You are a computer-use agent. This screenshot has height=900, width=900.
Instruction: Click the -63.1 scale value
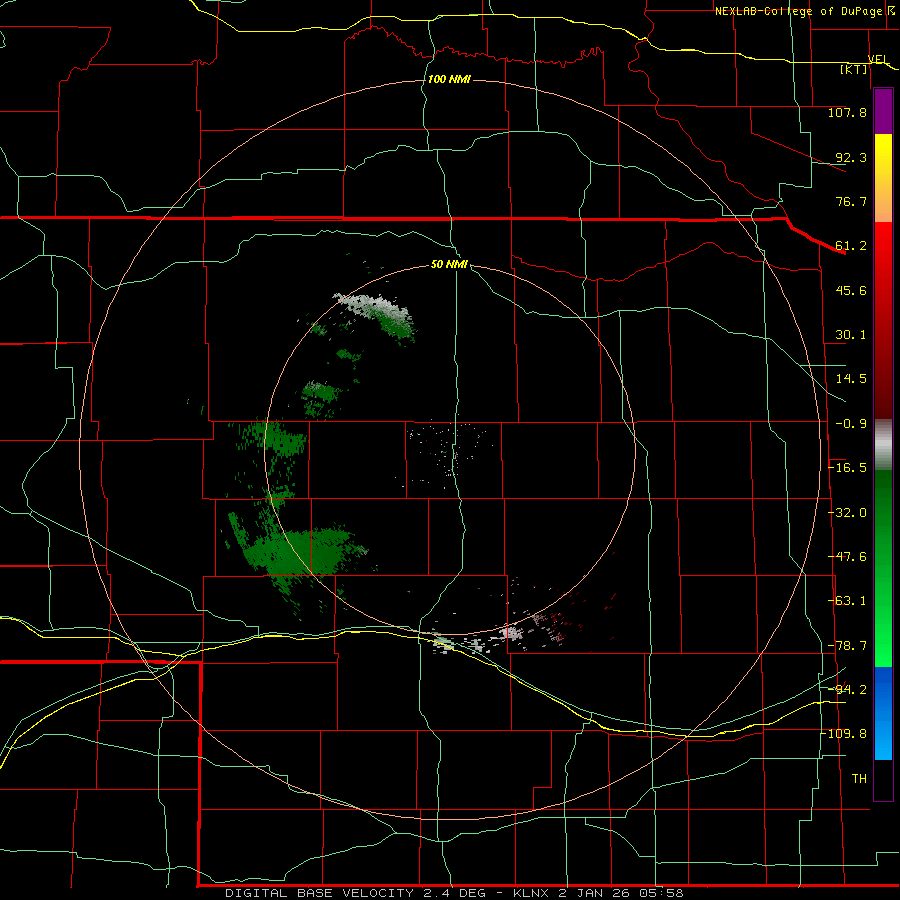click(847, 601)
